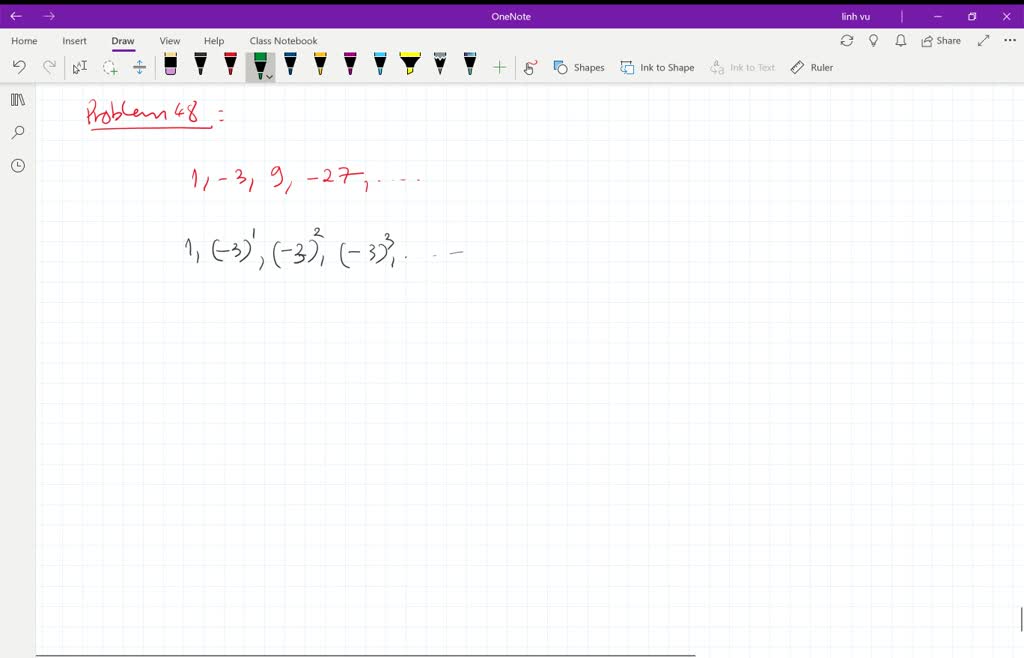Toggle Draw with Touch mode
Viewport: 1024px width, 658px height.
click(530, 67)
